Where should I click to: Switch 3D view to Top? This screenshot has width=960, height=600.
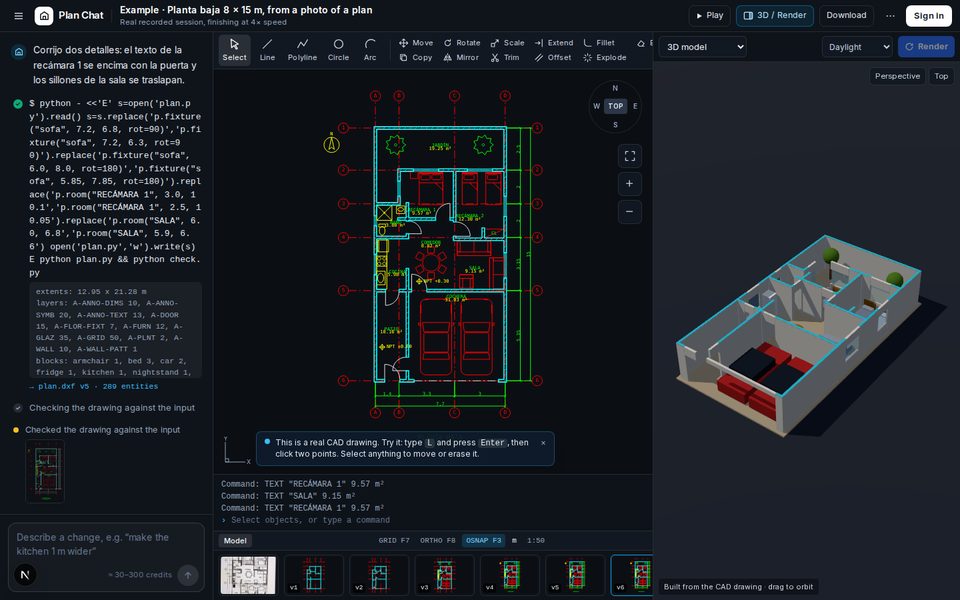click(941, 76)
